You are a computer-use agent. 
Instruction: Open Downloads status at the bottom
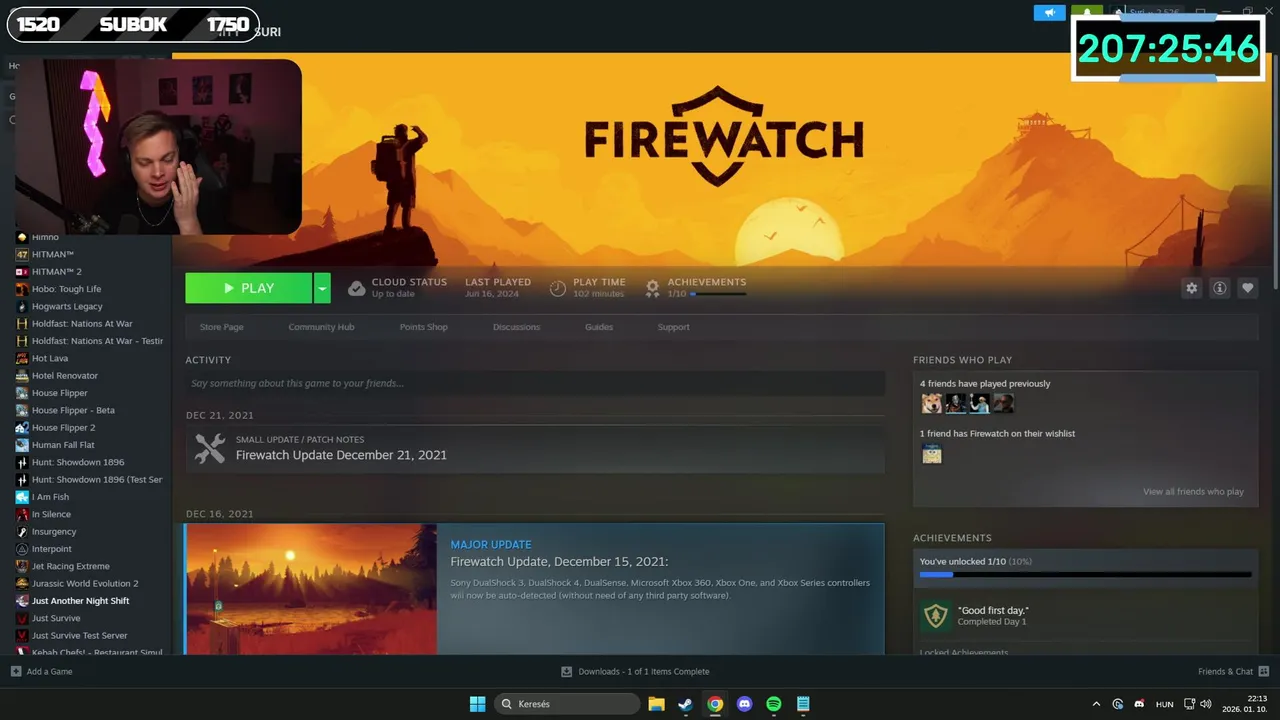click(635, 672)
